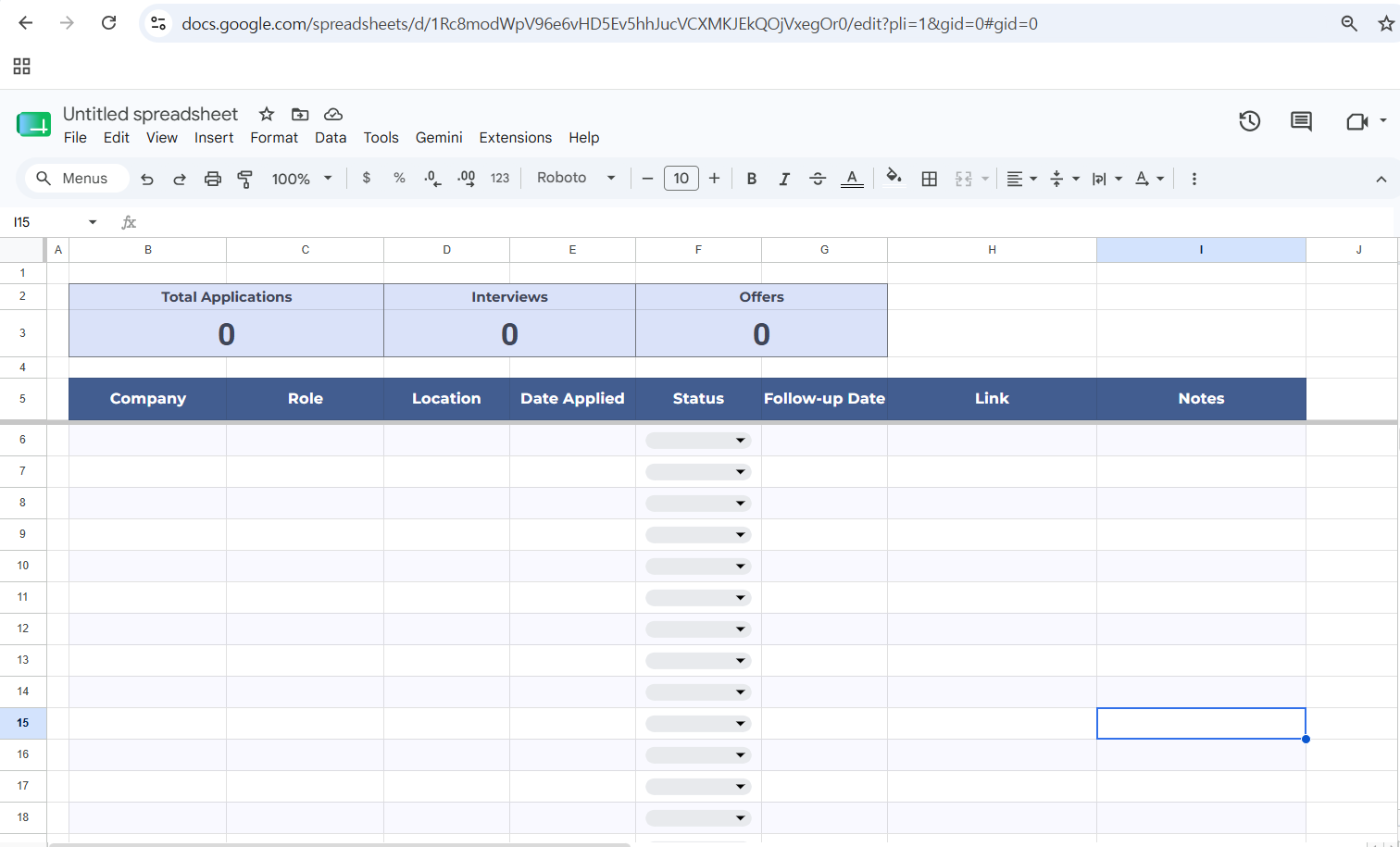
Task: Click the Menus search button
Action: click(77, 178)
